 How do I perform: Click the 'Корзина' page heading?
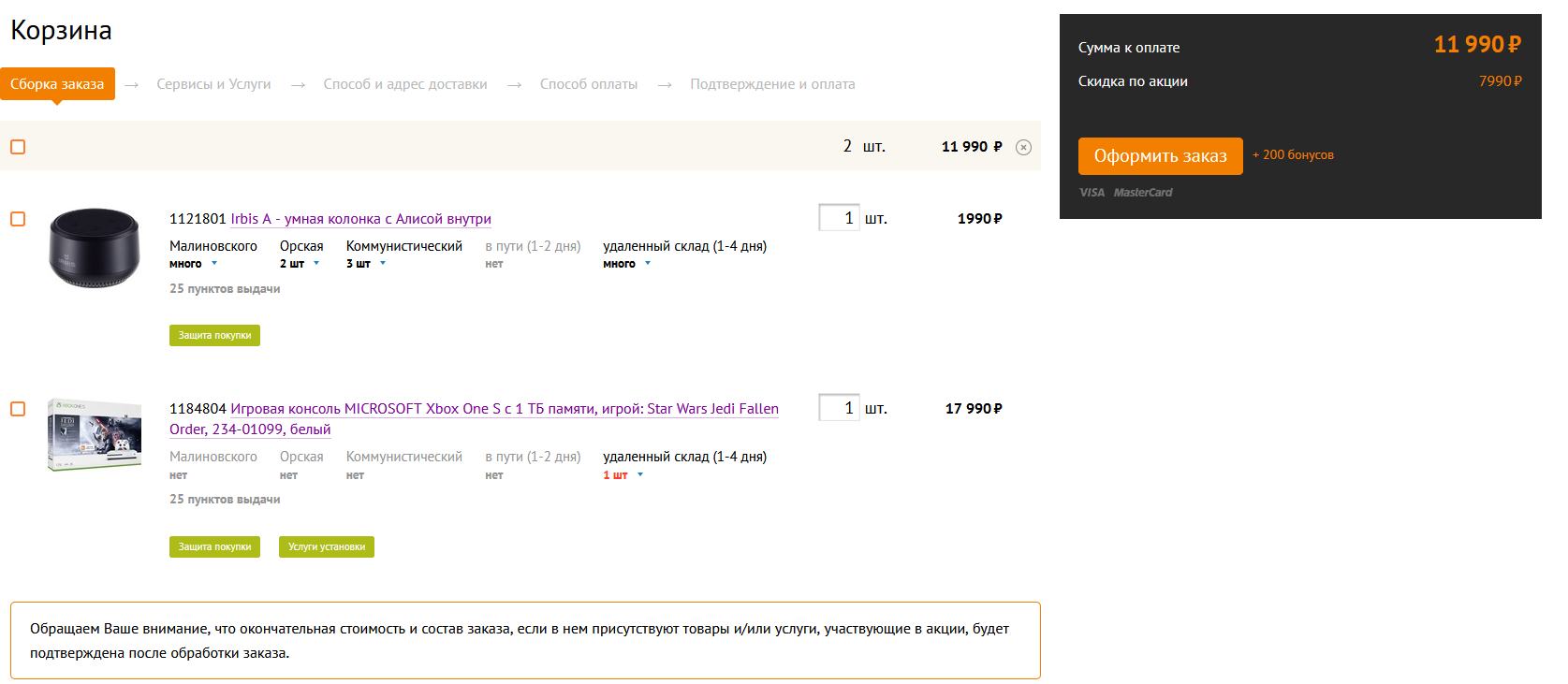62,31
